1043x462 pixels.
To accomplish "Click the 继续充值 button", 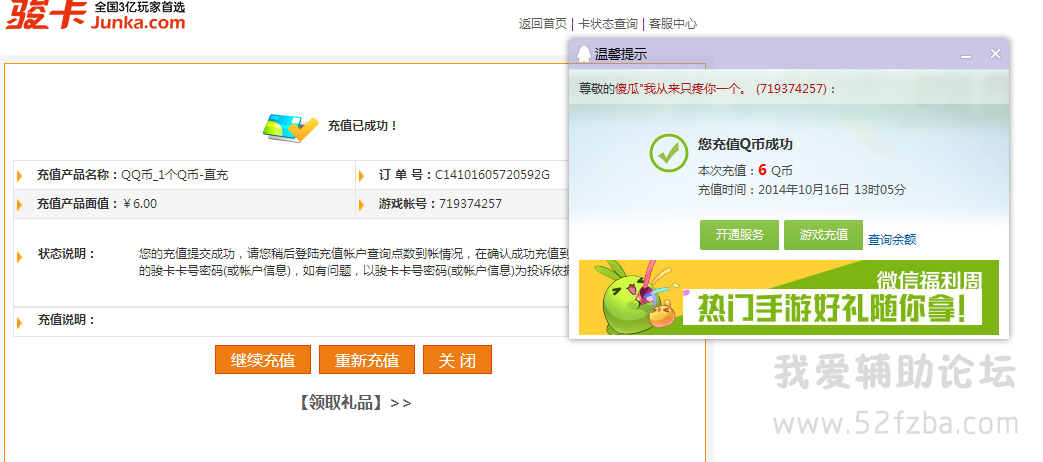I will coord(263,360).
